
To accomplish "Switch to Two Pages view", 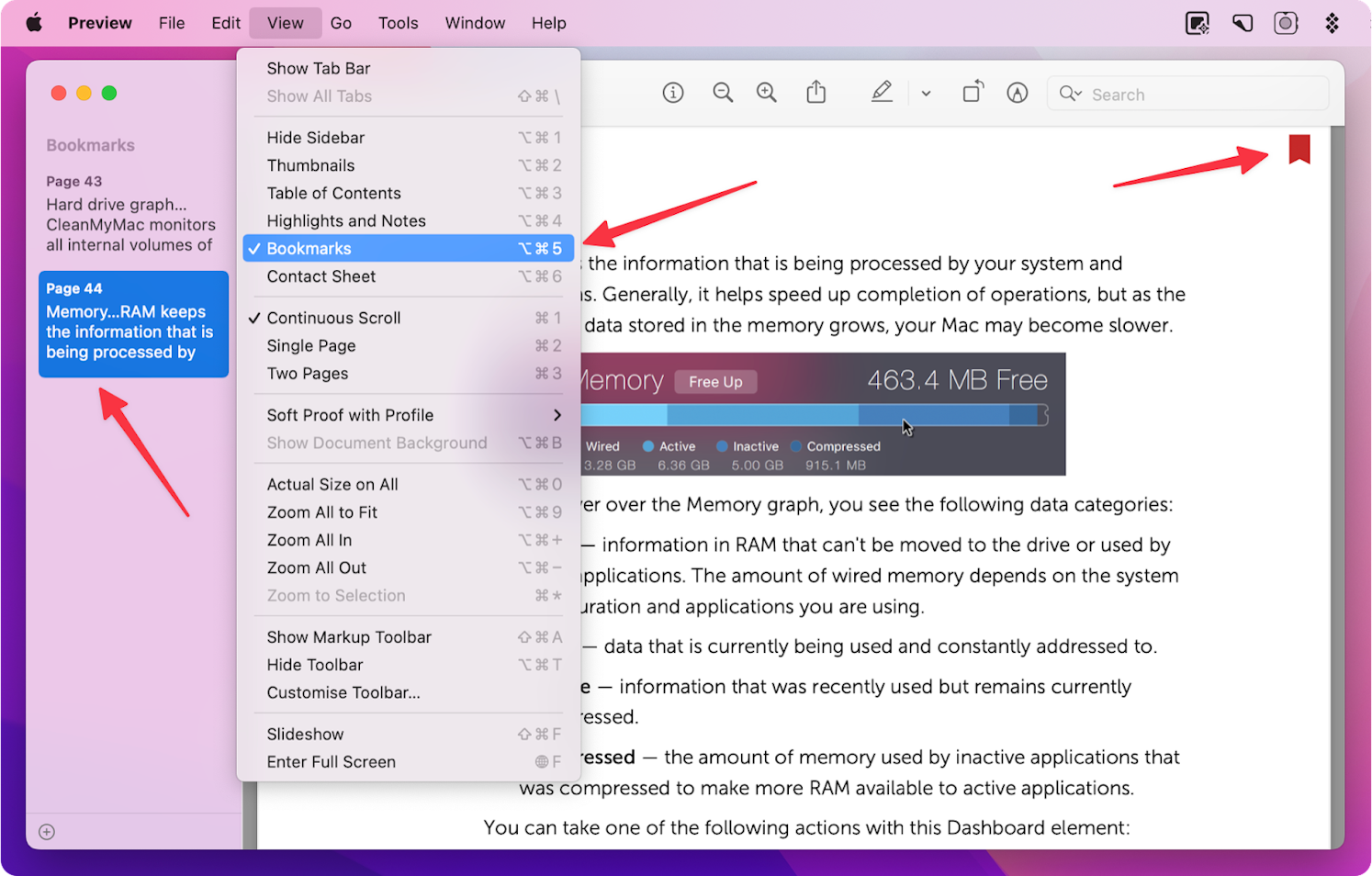I will pyautogui.click(x=307, y=373).
